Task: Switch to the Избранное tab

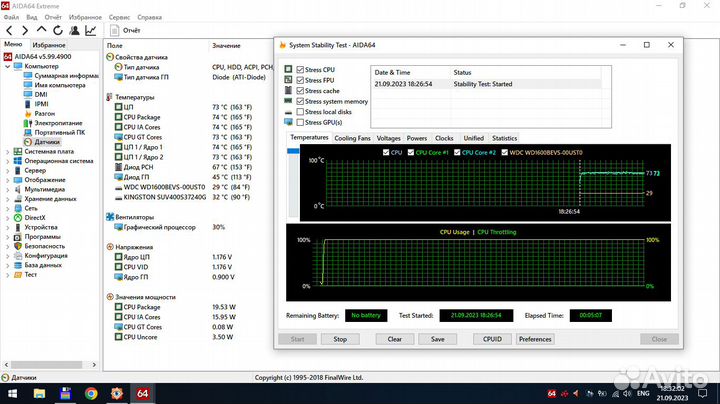Action: 49,45
